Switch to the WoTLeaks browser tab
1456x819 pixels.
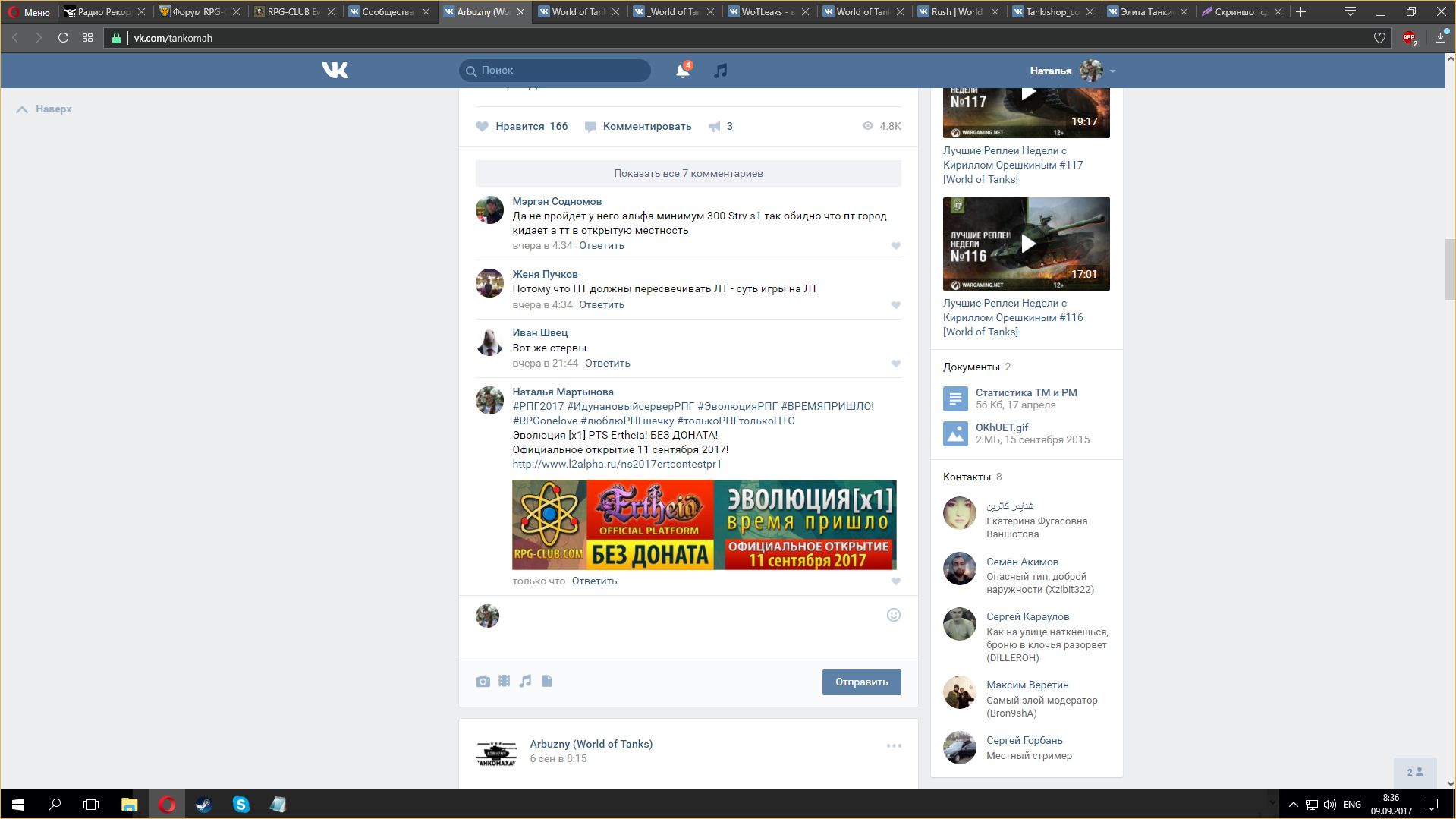[768, 12]
